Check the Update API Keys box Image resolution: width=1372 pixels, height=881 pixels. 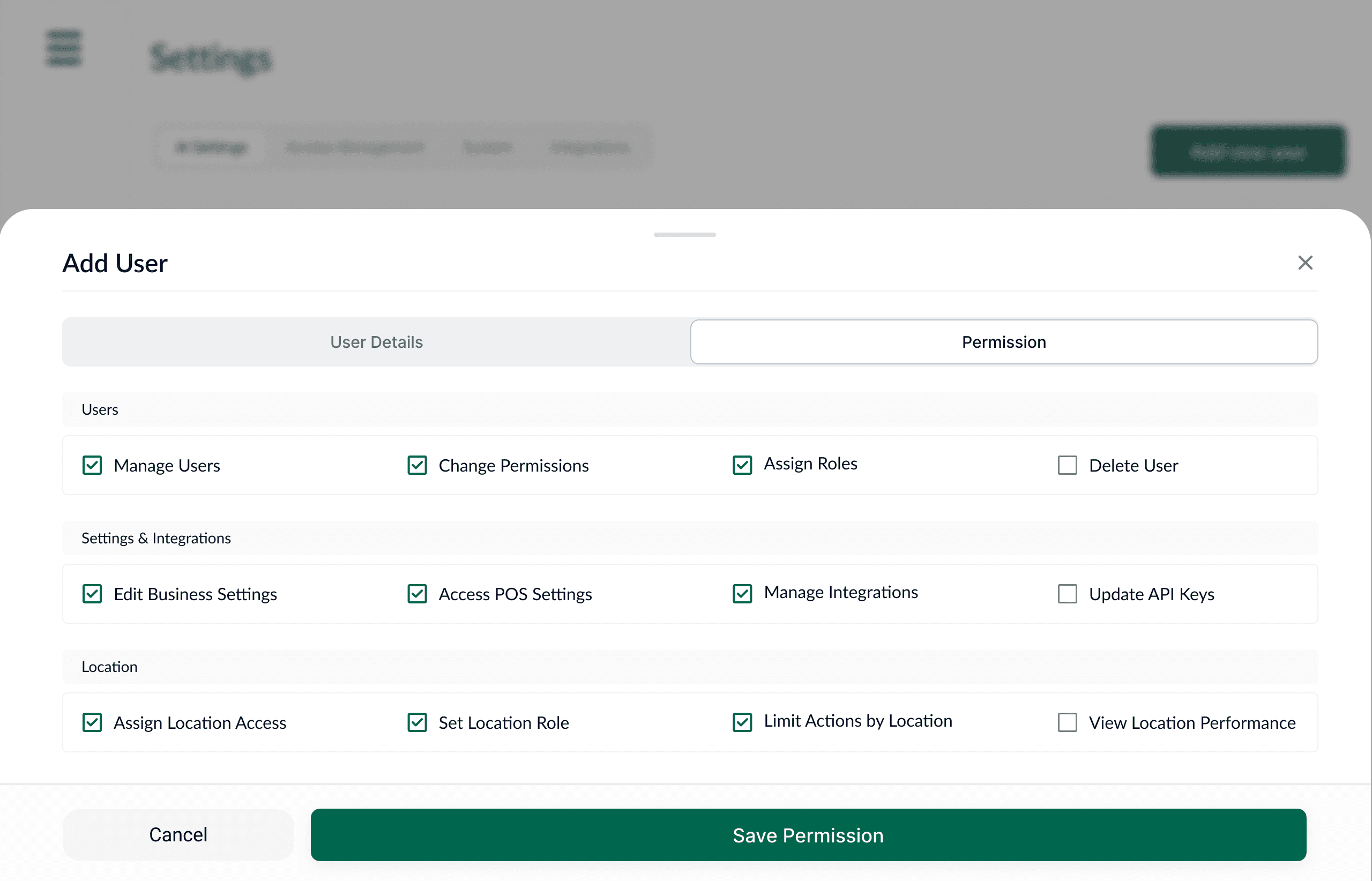click(1067, 594)
